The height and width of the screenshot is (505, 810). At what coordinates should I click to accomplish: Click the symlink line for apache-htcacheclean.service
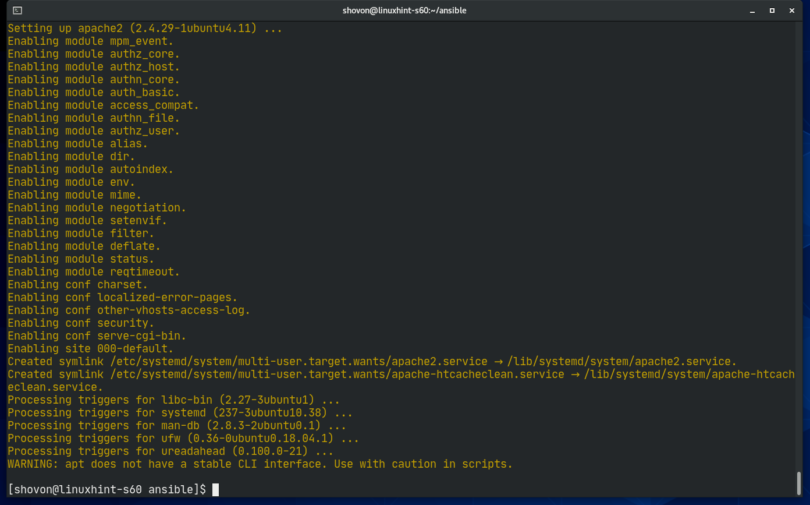pyautogui.click(x=401, y=381)
